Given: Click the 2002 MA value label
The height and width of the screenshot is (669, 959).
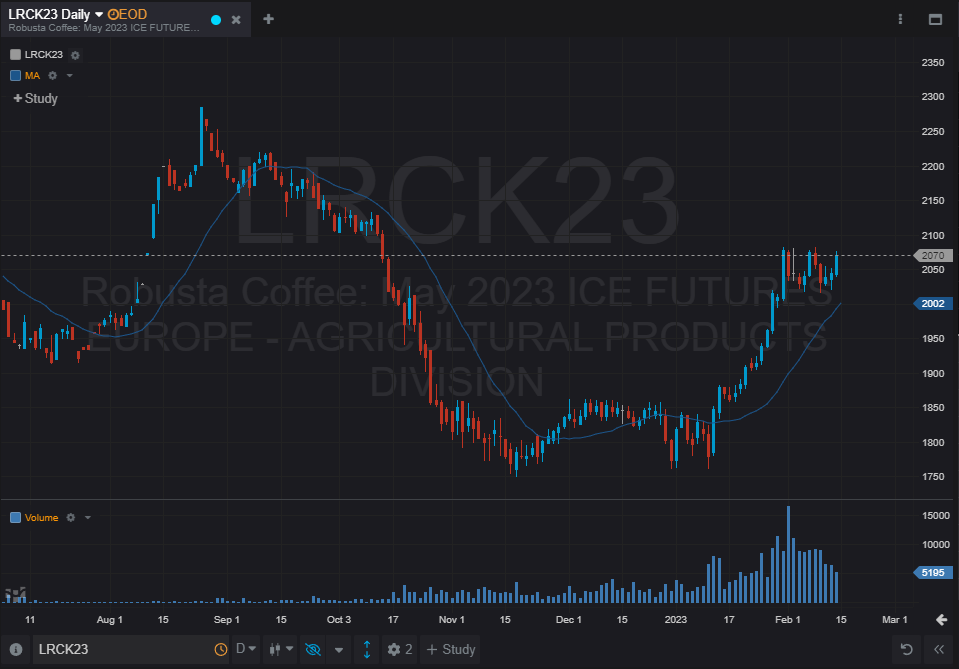Looking at the screenshot, I should [x=933, y=303].
